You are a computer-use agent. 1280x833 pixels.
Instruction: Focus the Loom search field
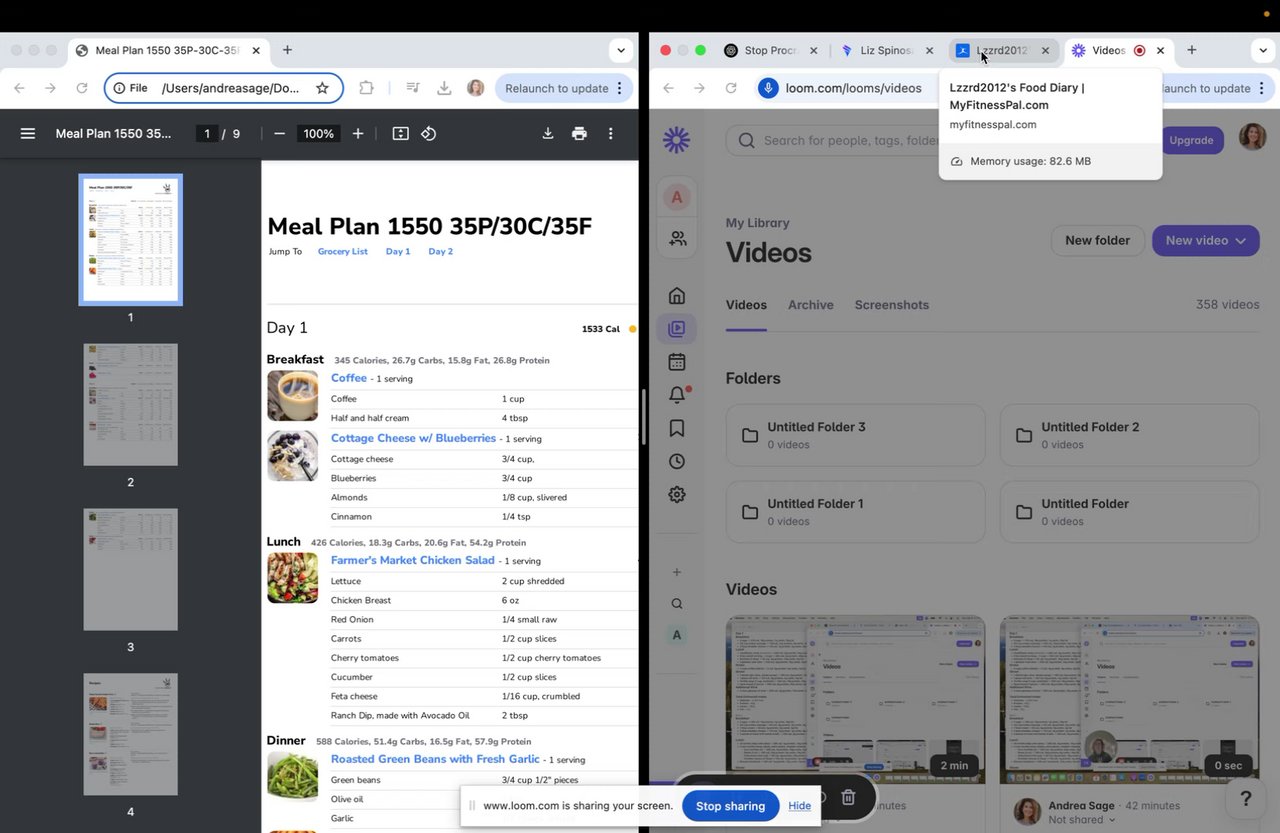840,140
